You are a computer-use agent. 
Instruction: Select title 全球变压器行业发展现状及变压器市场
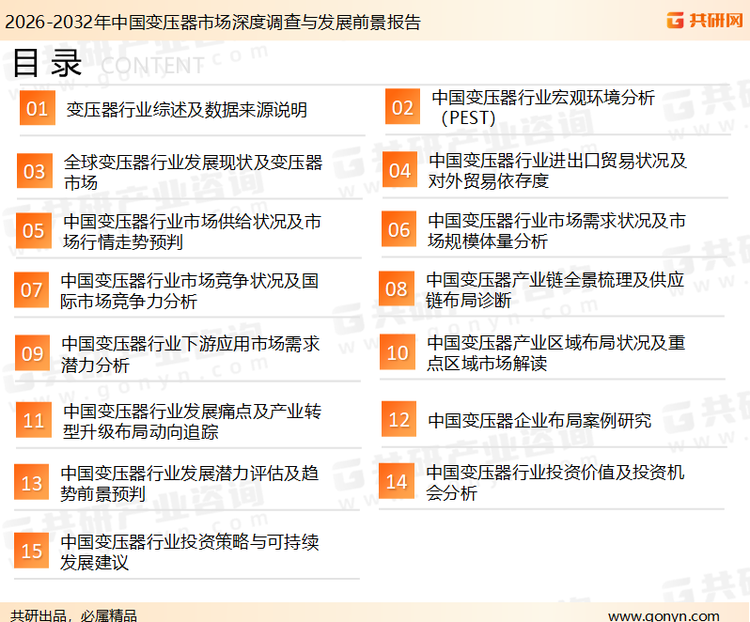tap(193, 172)
